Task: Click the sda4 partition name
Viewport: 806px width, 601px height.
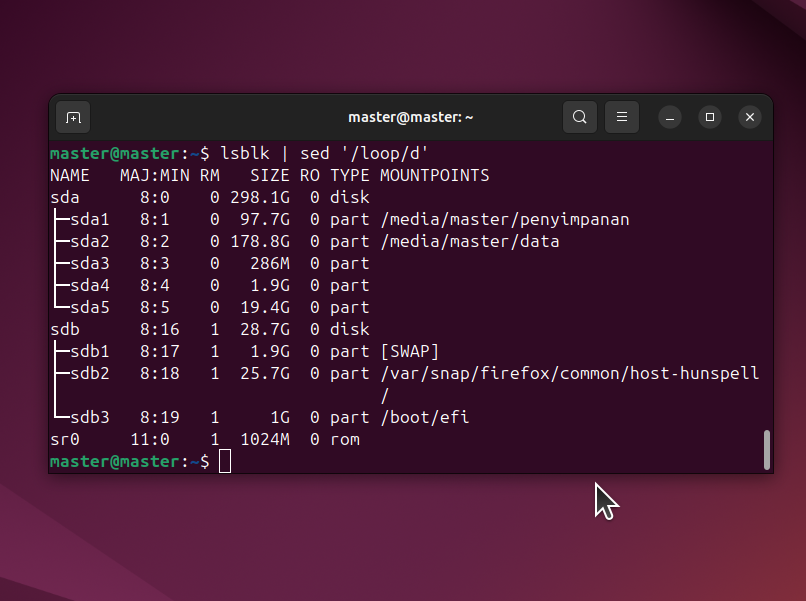Action: tap(90, 286)
